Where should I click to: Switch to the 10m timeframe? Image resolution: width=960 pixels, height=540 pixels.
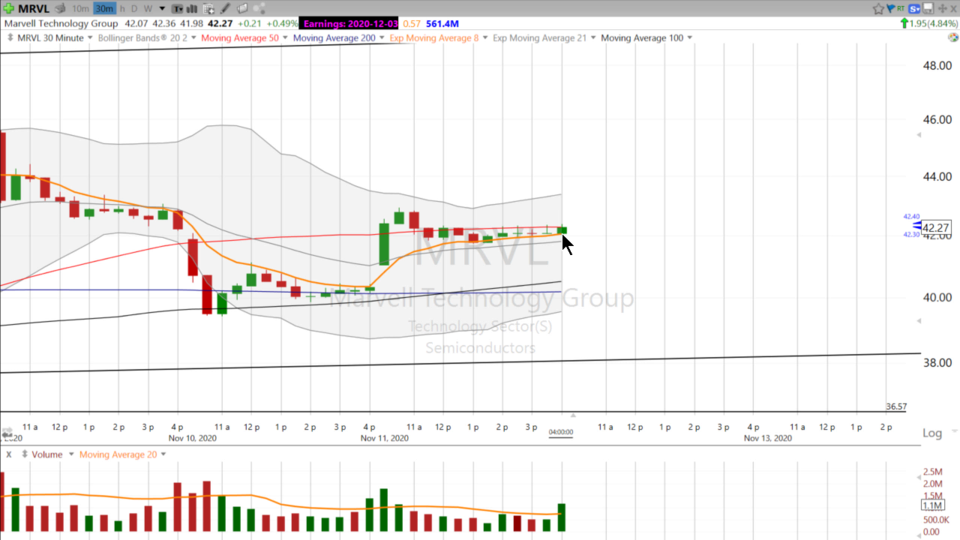point(80,9)
